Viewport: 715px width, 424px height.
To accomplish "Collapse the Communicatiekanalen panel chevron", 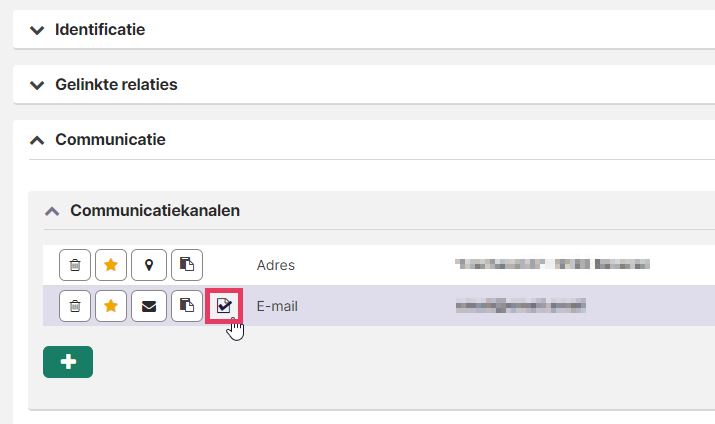I will (52, 211).
